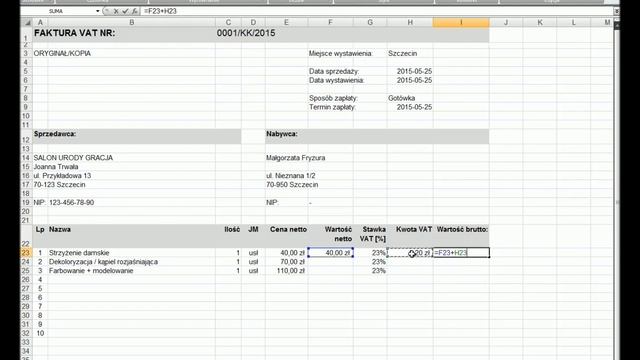Select the "Nabywca:" header cell
The width and height of the screenshot is (640, 360).
pos(282,134)
